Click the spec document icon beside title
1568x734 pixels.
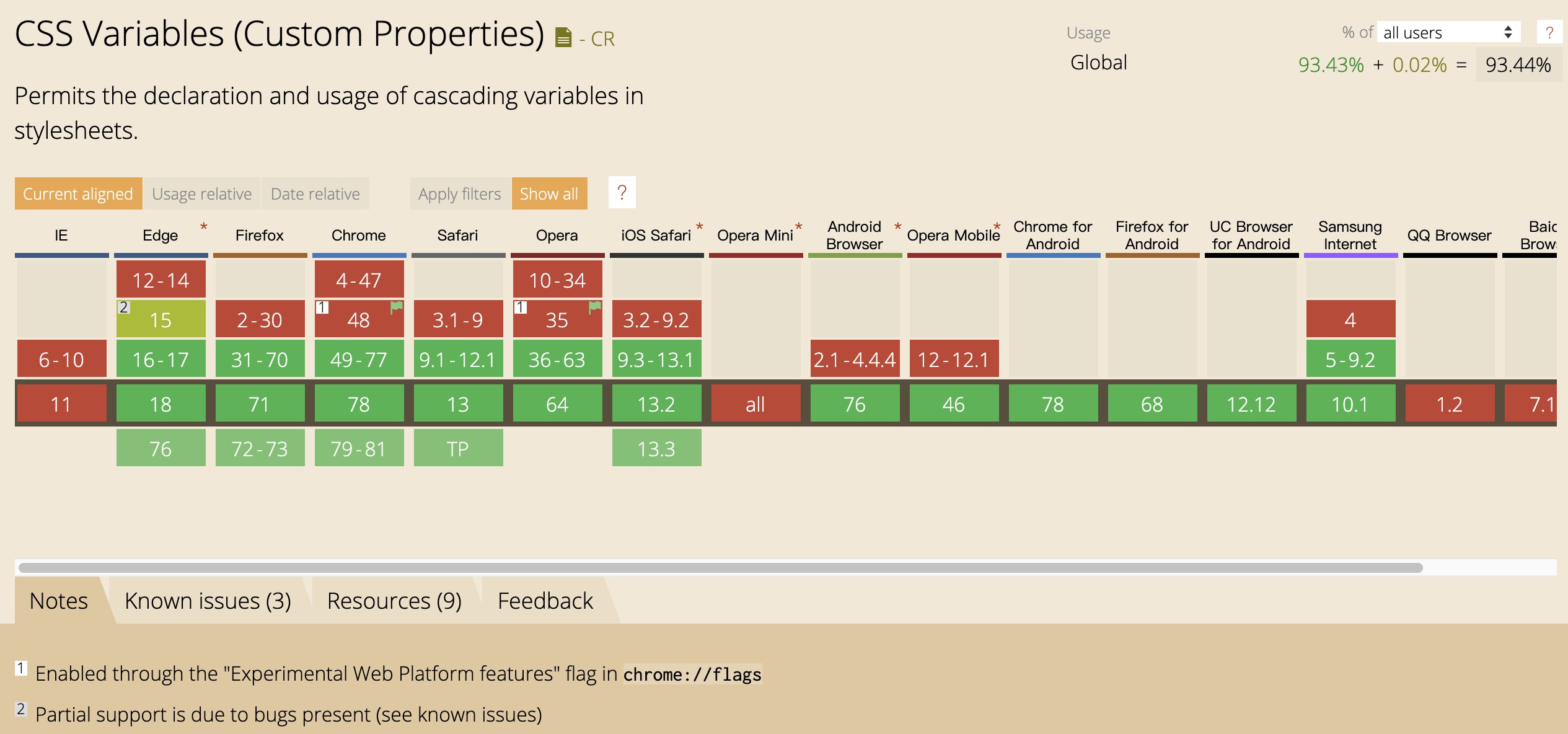tap(563, 38)
